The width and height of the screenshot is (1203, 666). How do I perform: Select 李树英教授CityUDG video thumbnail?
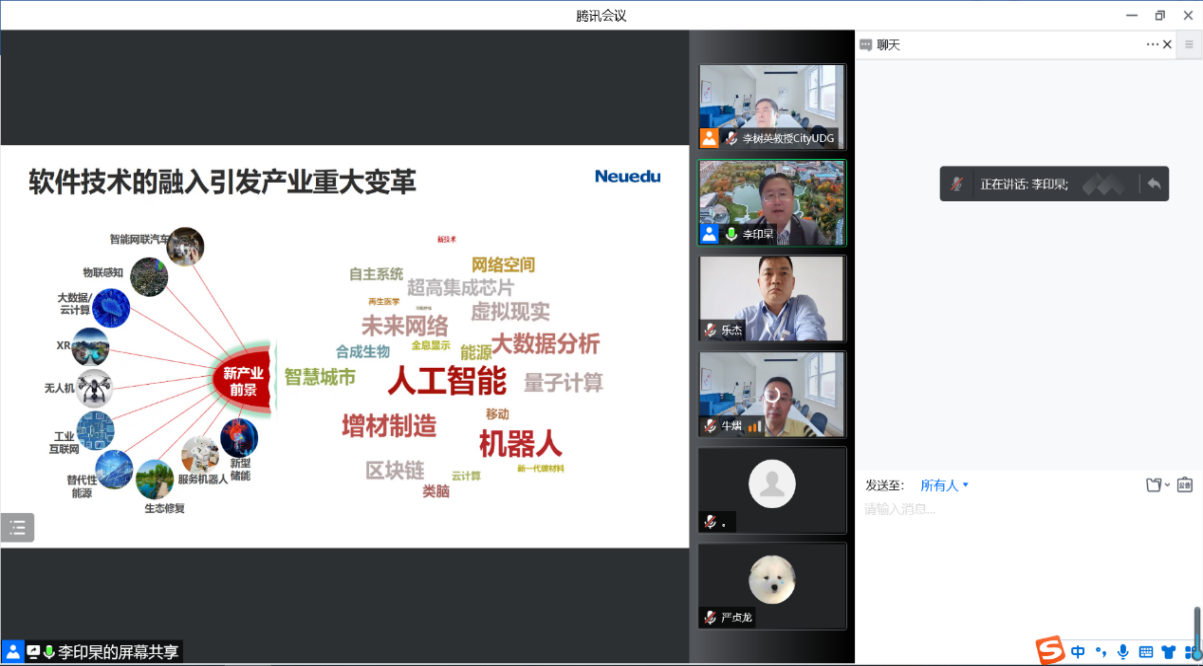[772, 106]
